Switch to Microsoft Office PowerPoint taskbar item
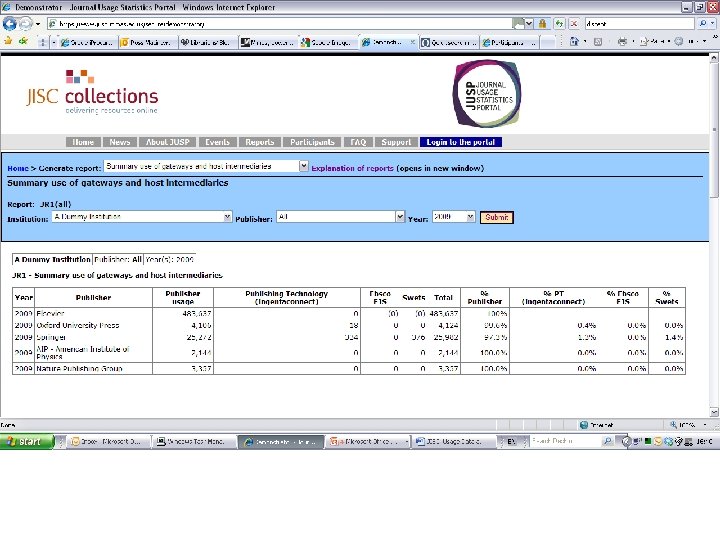The image size is (720, 540). [369, 442]
